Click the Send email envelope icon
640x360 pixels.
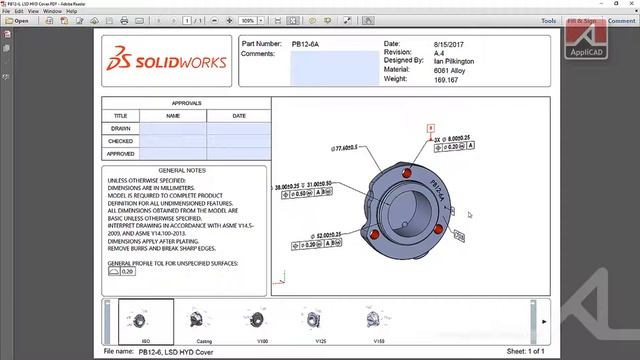140,20
